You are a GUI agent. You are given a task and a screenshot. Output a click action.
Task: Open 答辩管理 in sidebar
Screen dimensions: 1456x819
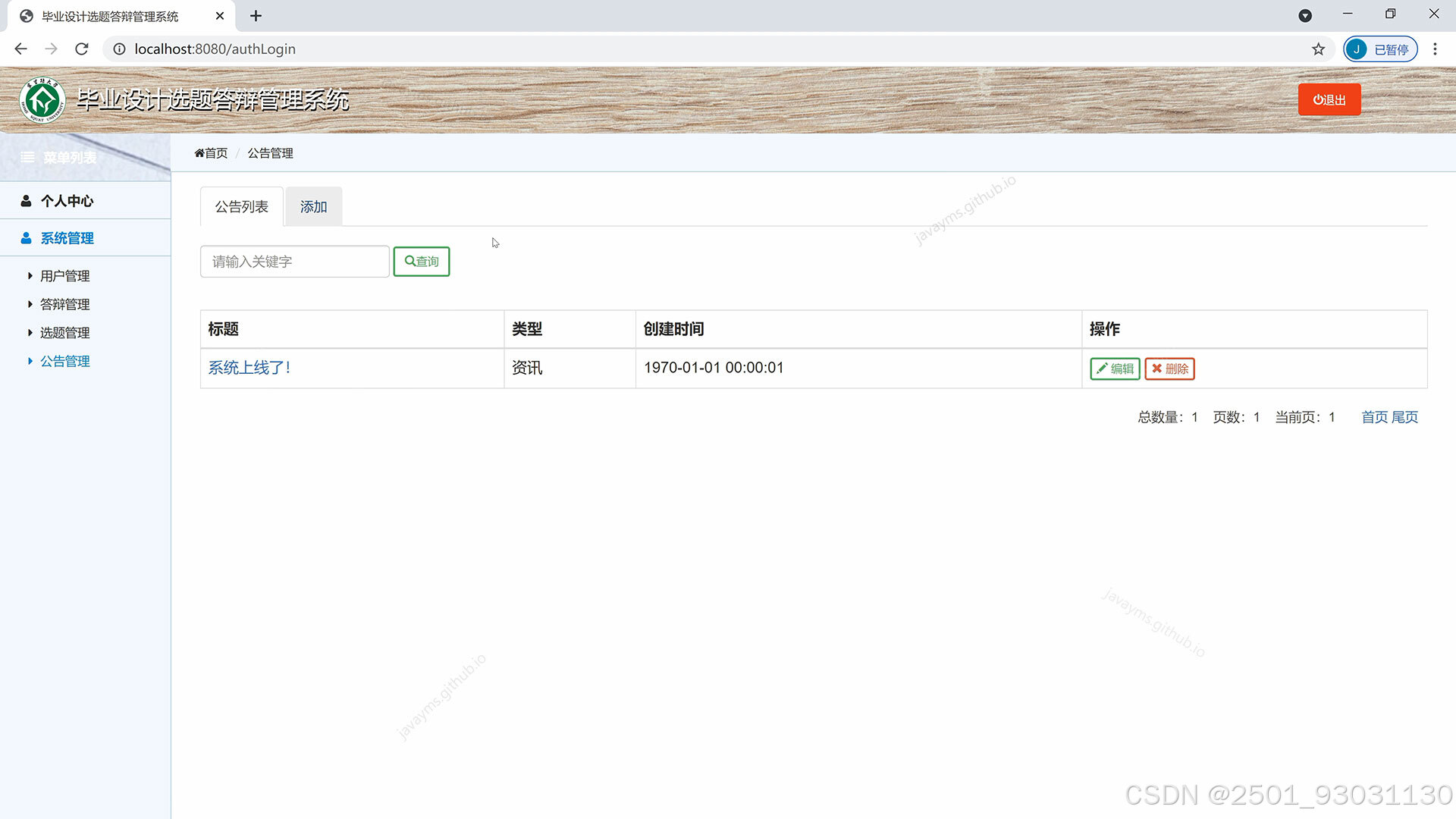(x=64, y=305)
